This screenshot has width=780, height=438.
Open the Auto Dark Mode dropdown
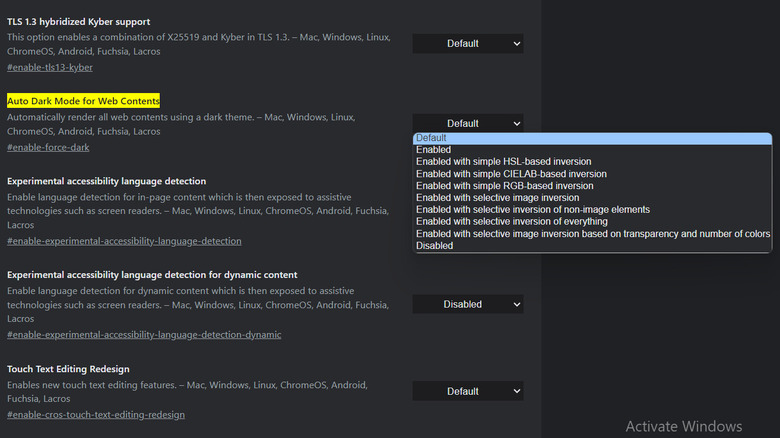tap(467, 123)
